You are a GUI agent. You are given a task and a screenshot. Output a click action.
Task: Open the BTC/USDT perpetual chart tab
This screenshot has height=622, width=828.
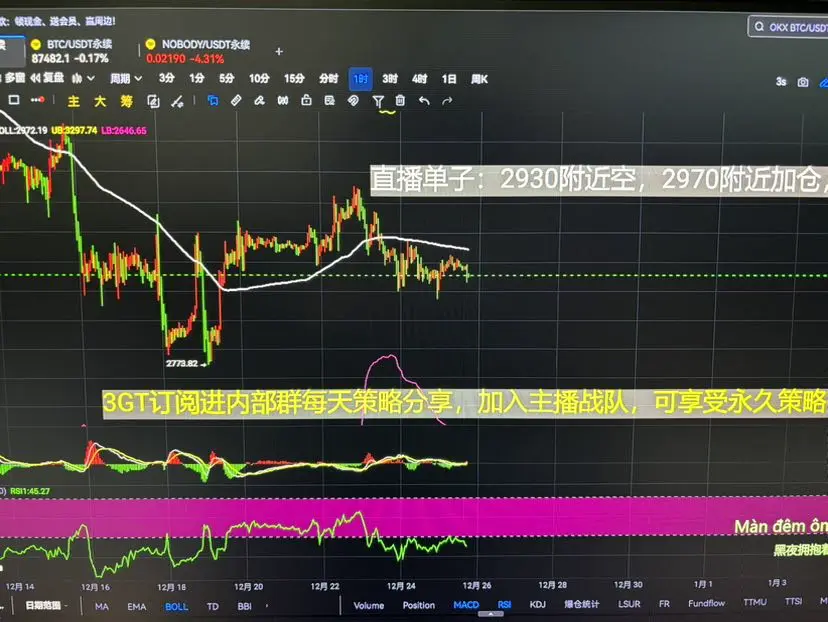tap(71, 51)
